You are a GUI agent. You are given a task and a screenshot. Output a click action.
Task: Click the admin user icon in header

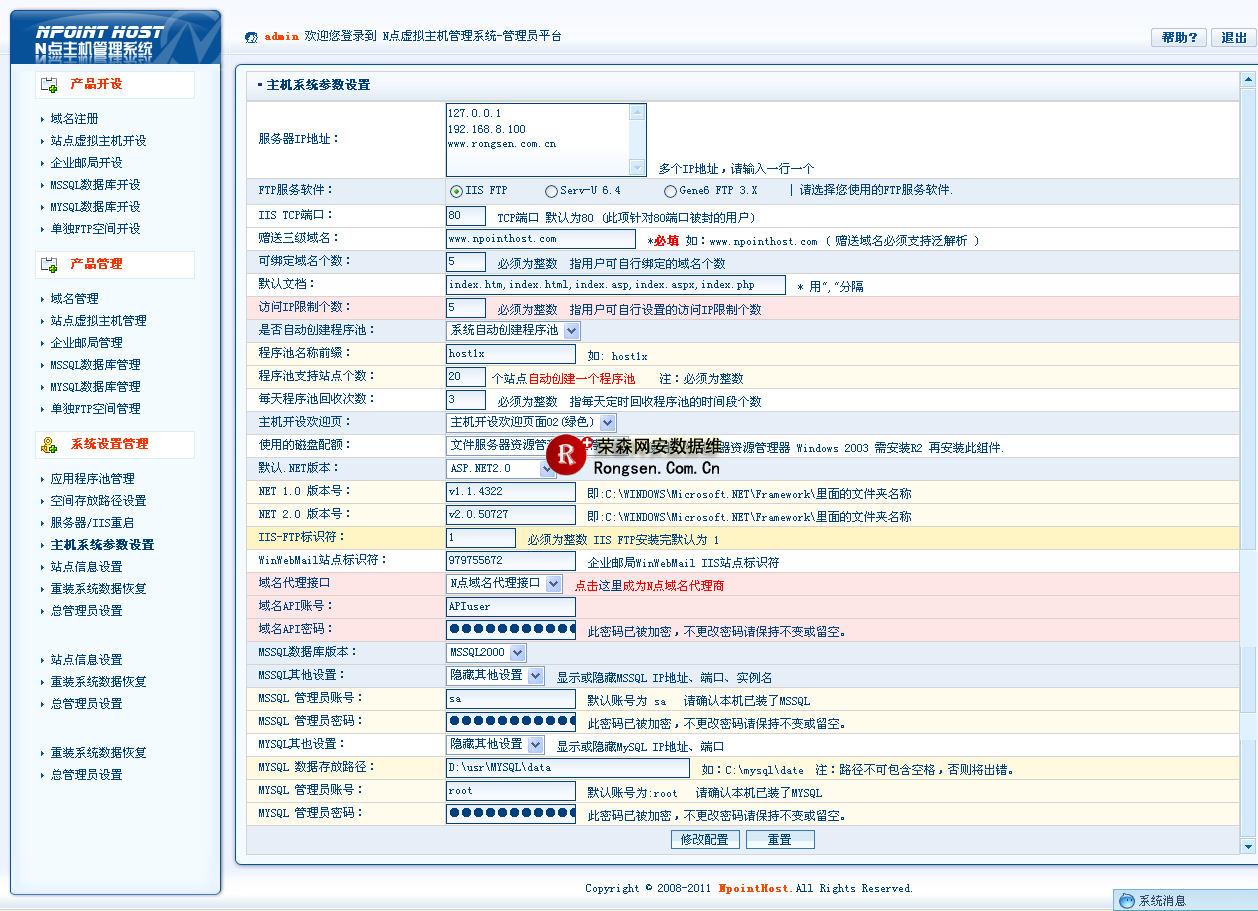[251, 37]
